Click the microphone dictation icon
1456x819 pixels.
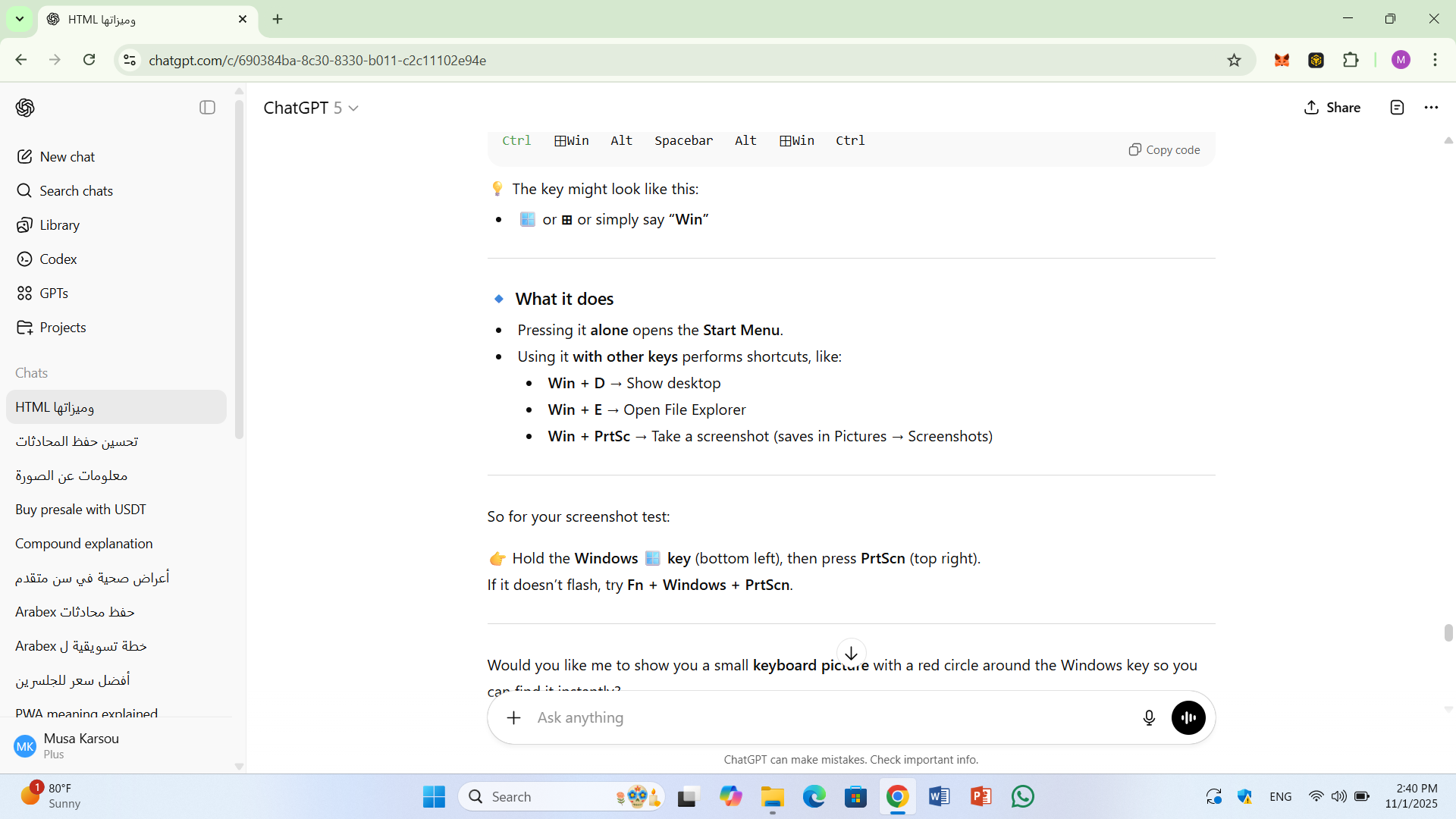[x=1149, y=717]
